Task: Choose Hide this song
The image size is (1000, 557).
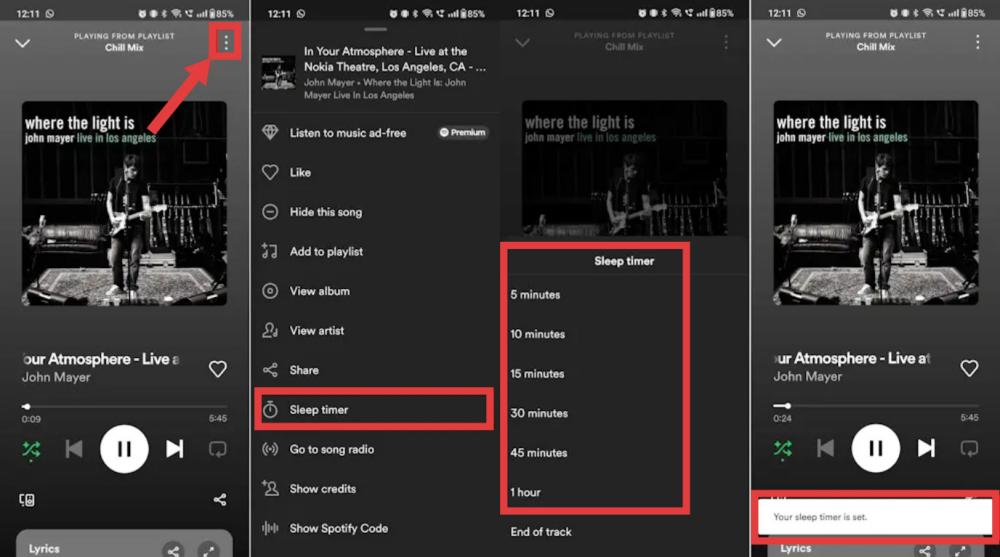Action: point(374,212)
